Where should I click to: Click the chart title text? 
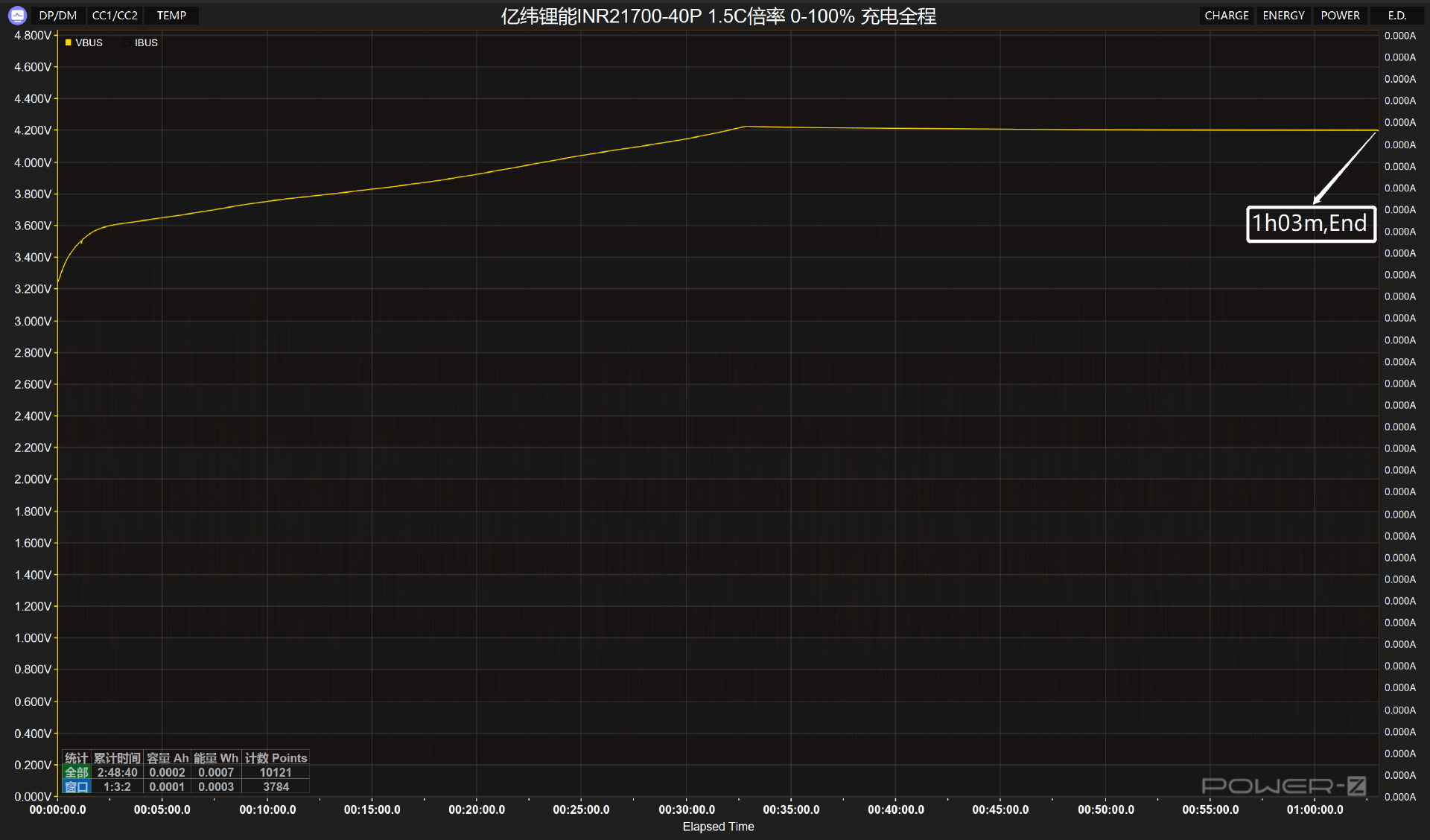718,16
